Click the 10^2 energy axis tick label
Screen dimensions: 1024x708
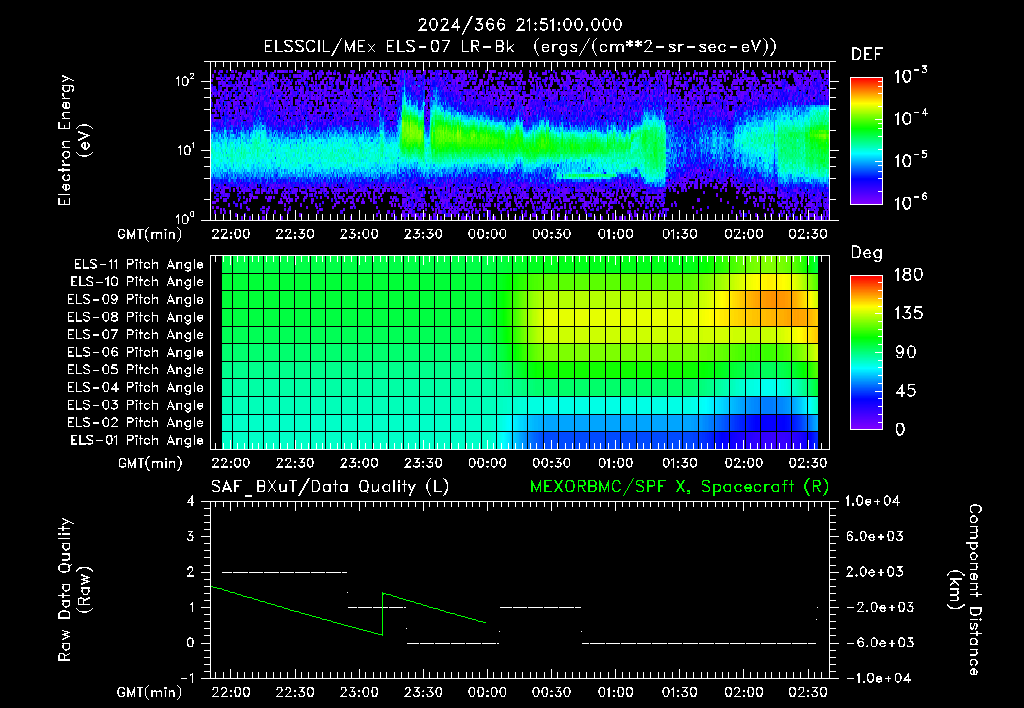185,81
